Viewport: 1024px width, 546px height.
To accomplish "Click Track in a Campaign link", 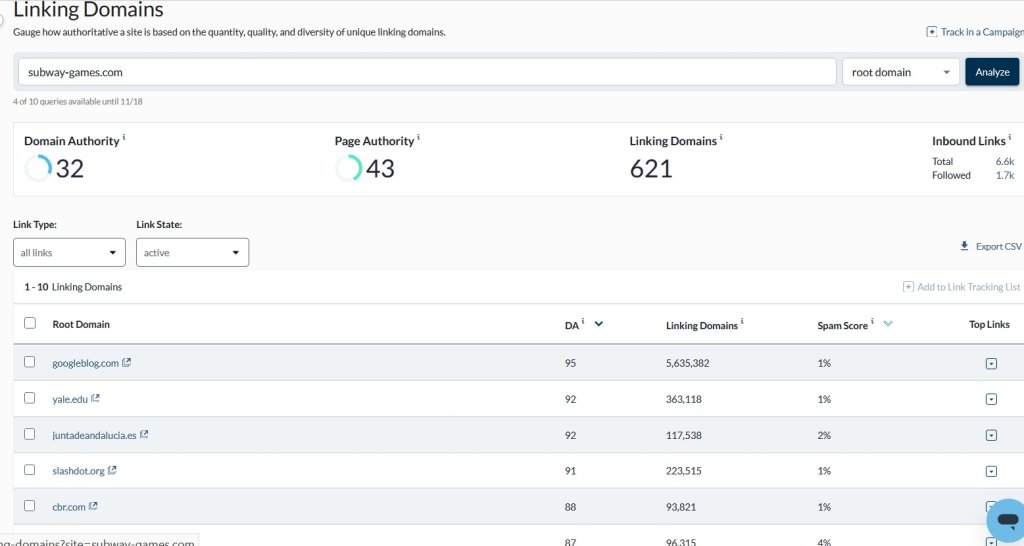I will (980, 32).
